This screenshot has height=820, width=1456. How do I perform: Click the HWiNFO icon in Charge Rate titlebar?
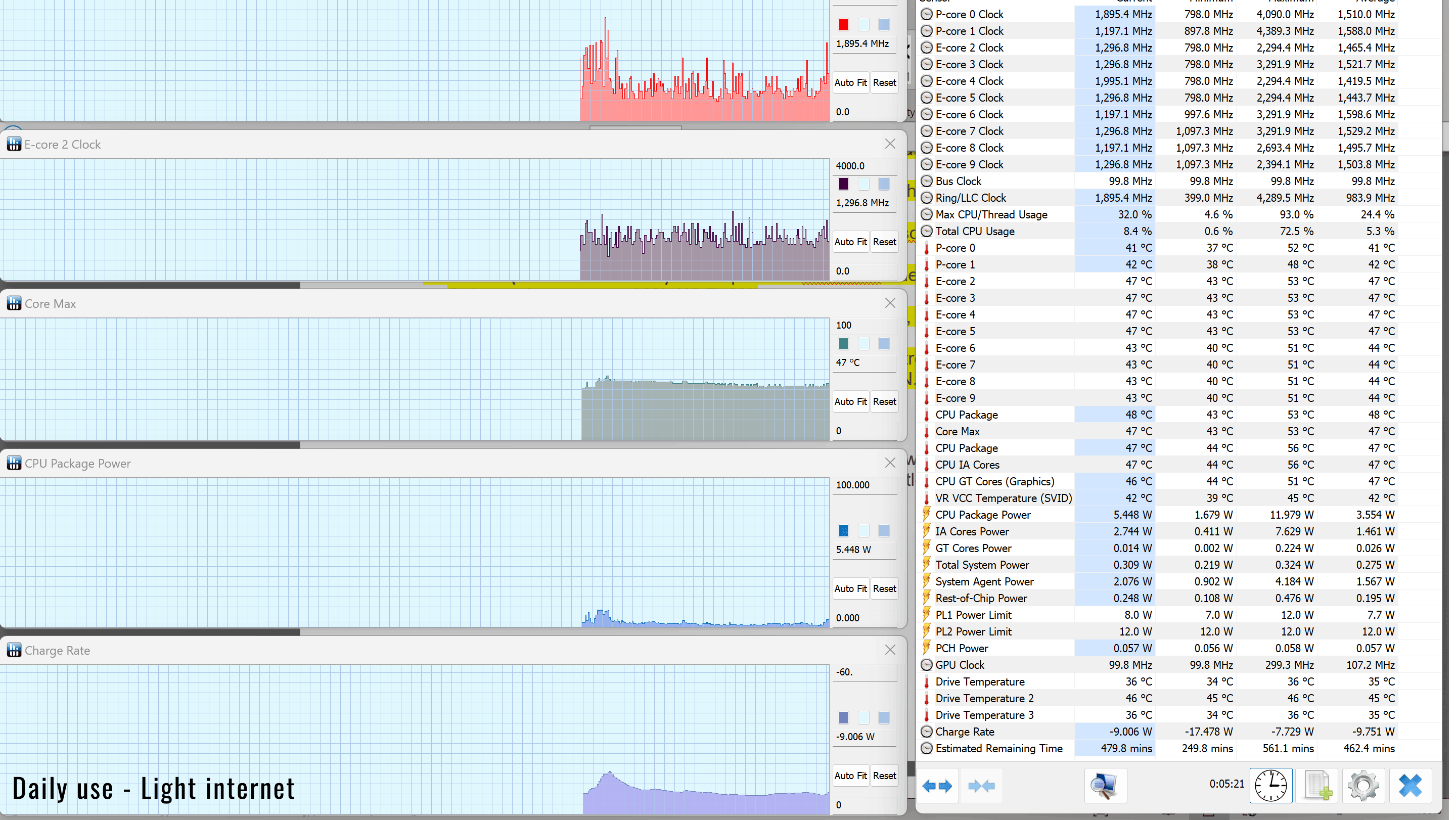coord(14,651)
